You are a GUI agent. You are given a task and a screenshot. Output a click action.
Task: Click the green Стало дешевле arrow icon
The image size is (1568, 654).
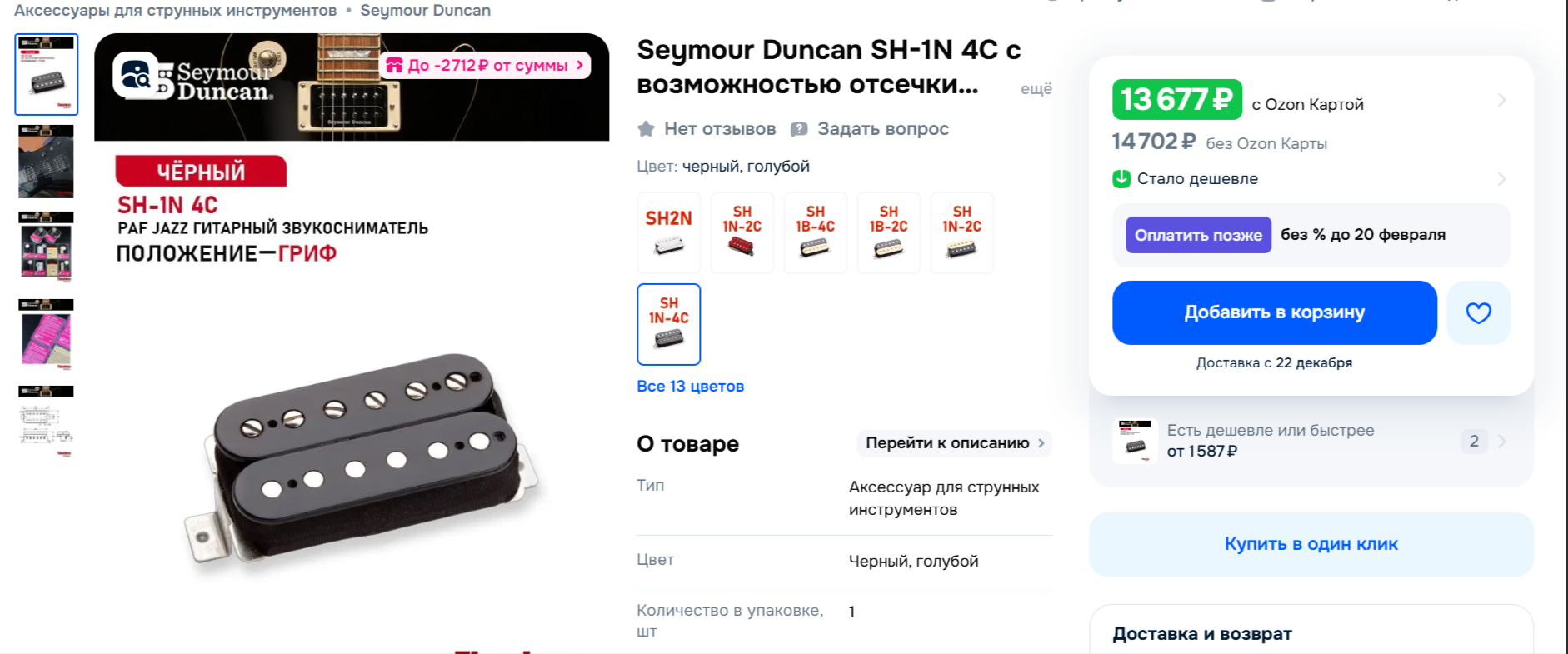click(x=1121, y=179)
